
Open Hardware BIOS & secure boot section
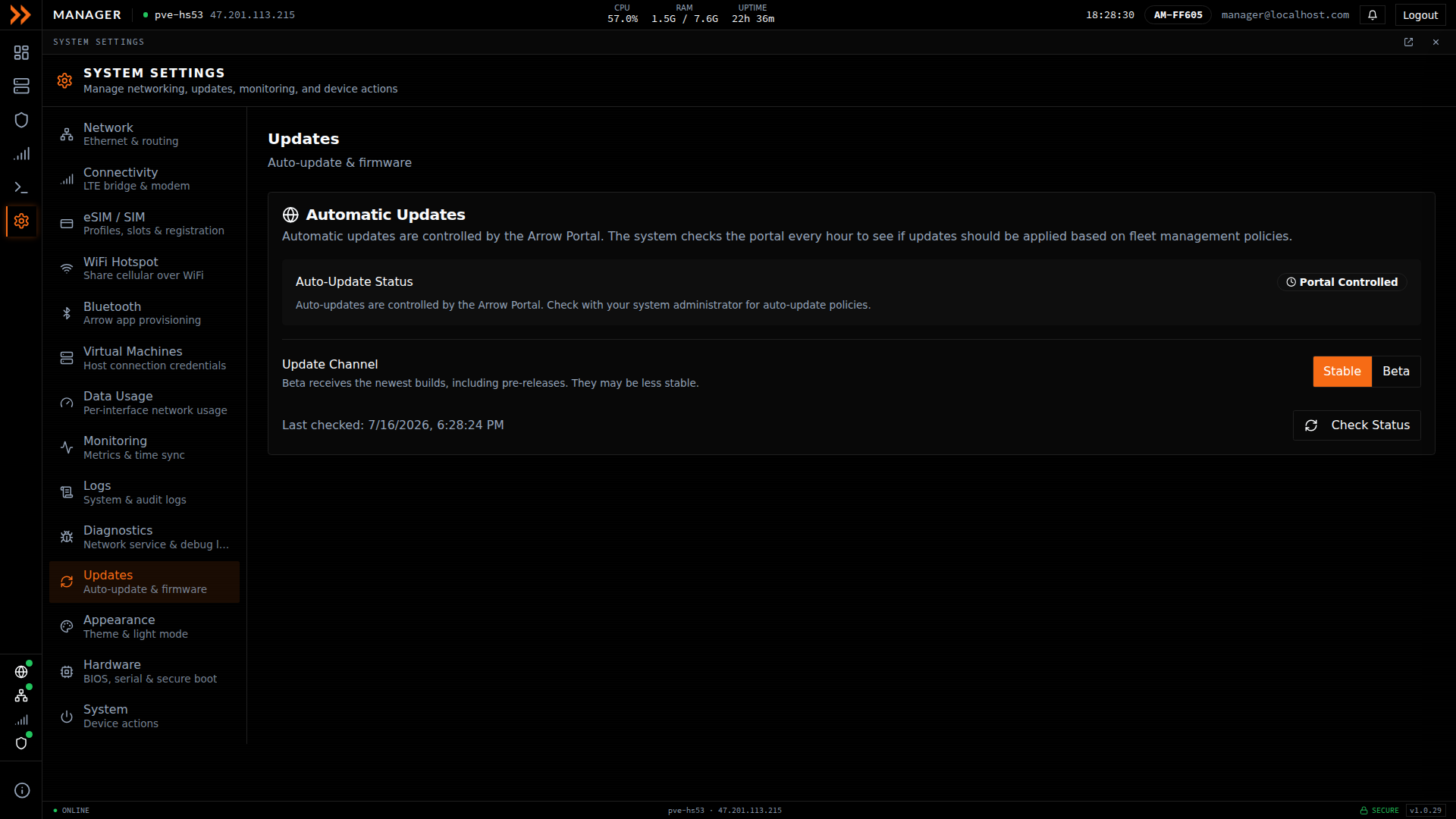coord(144,671)
